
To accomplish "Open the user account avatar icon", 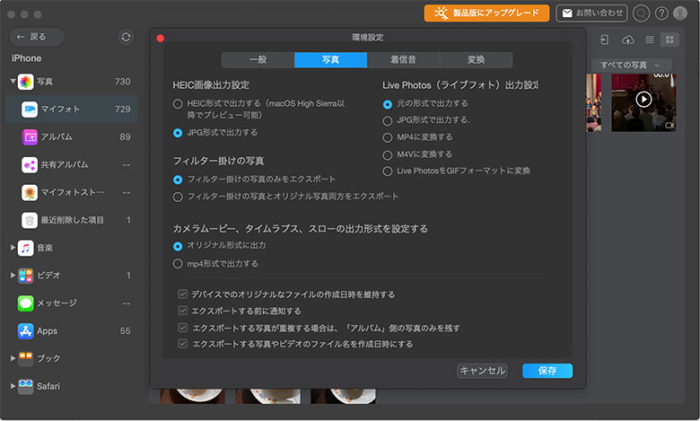I will [680, 13].
